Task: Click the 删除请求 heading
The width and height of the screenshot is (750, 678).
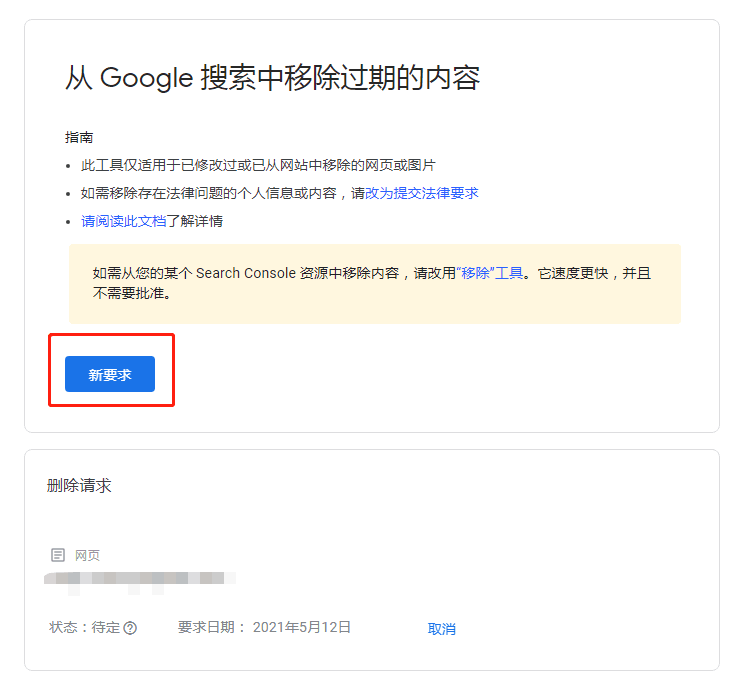Action: pos(79,486)
